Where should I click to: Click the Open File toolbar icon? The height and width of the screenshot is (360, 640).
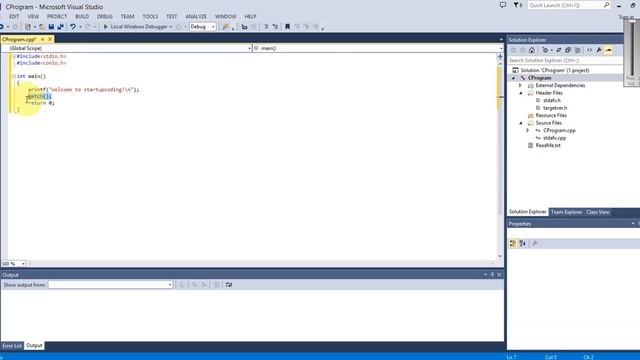[x=42, y=27]
